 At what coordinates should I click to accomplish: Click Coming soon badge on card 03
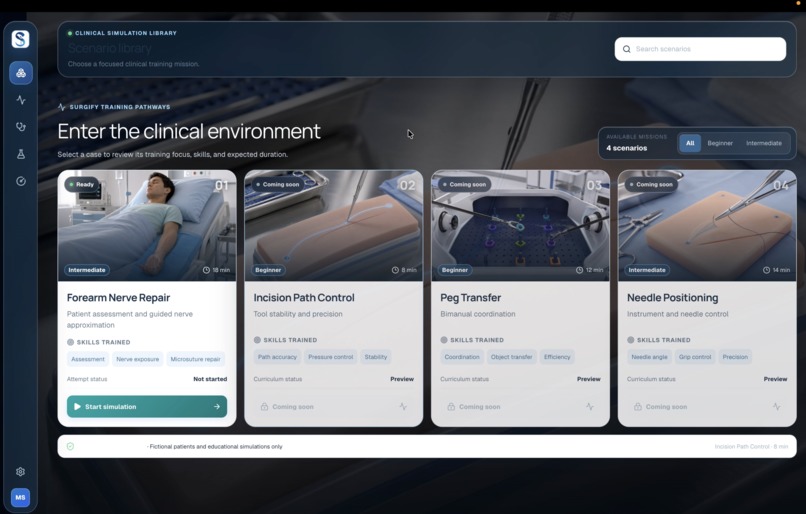(x=464, y=185)
